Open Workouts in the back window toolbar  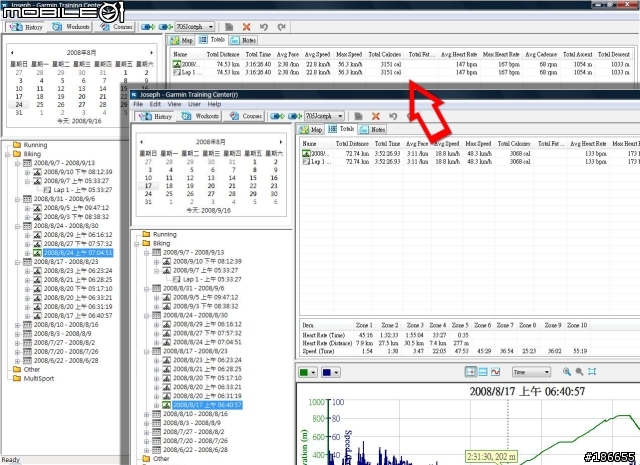71,27
